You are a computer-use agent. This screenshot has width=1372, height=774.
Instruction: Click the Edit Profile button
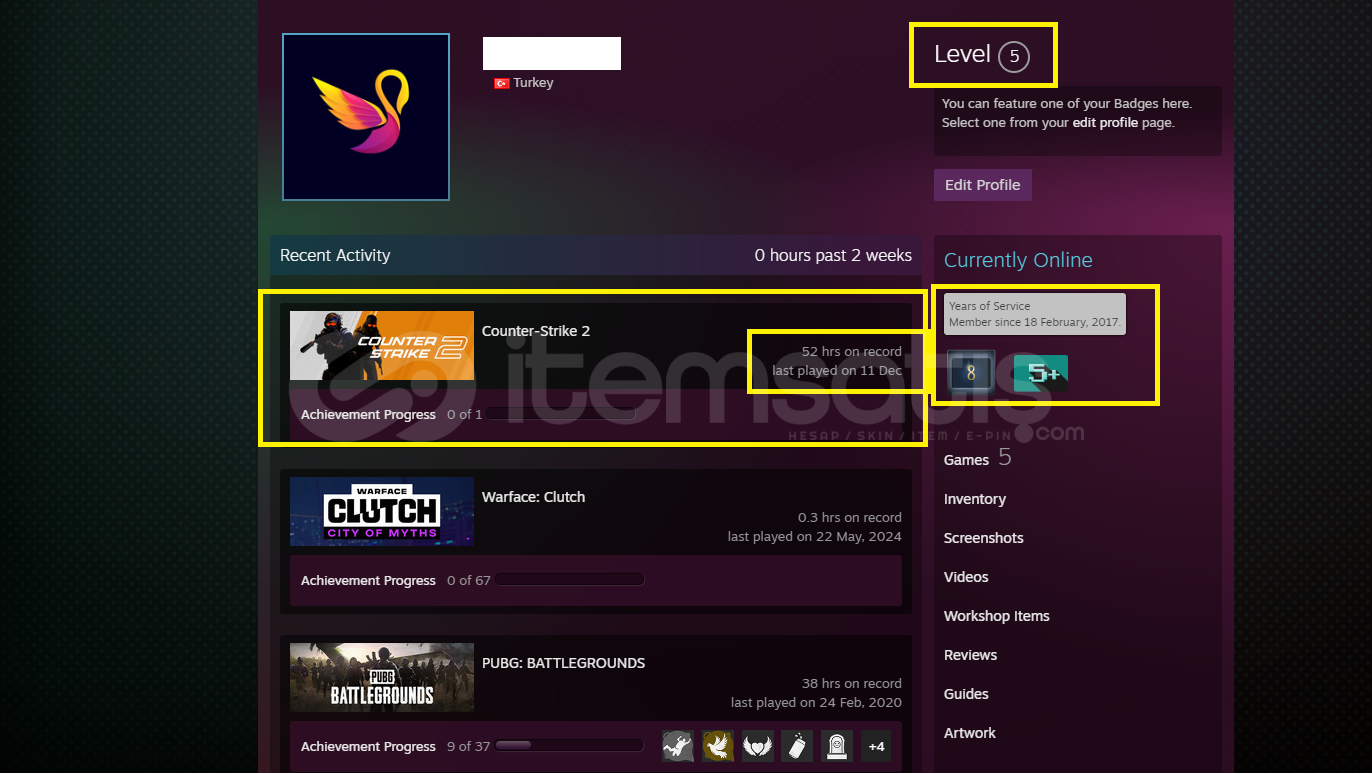(x=983, y=185)
